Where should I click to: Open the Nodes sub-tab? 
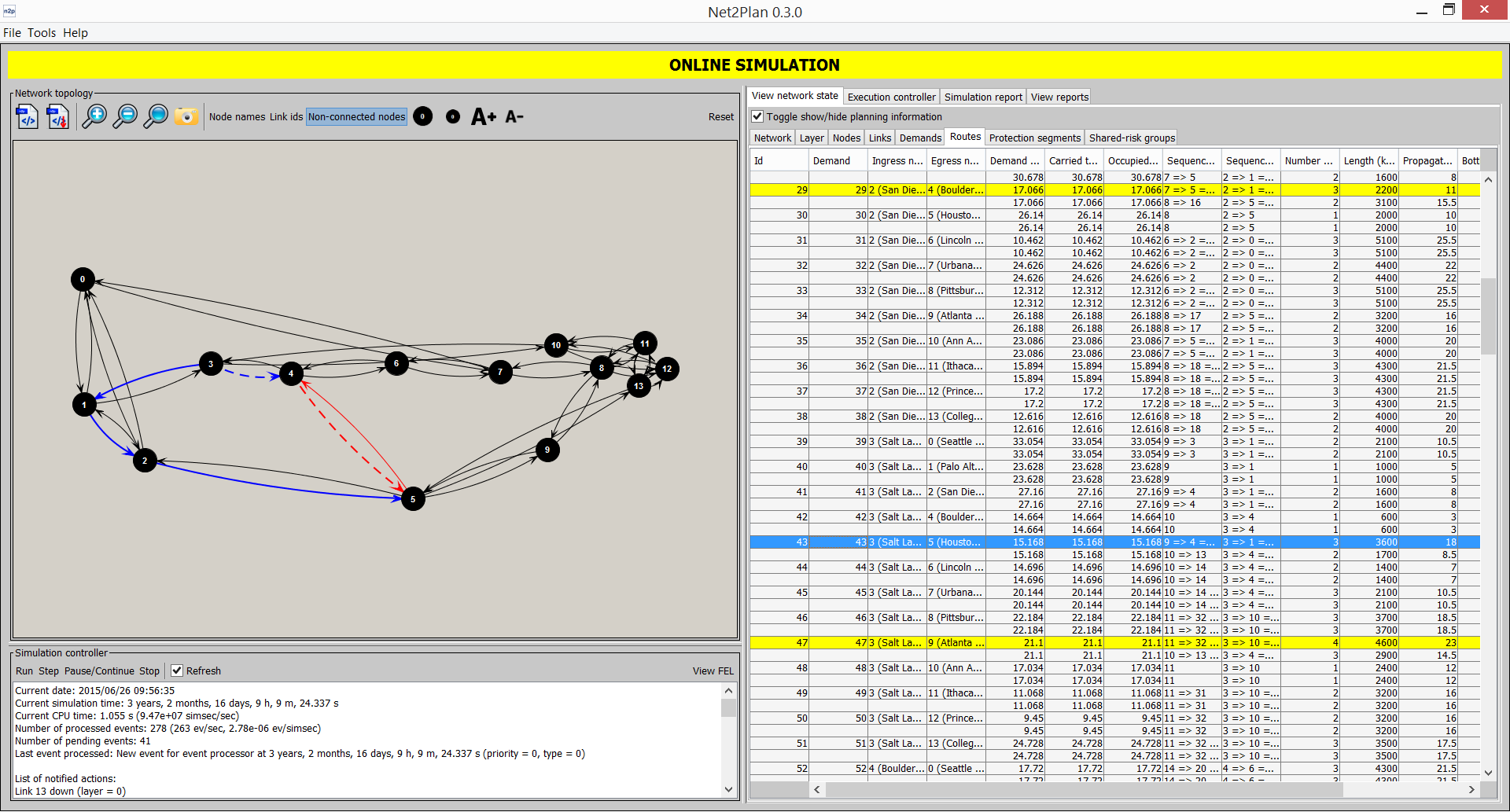(846, 138)
